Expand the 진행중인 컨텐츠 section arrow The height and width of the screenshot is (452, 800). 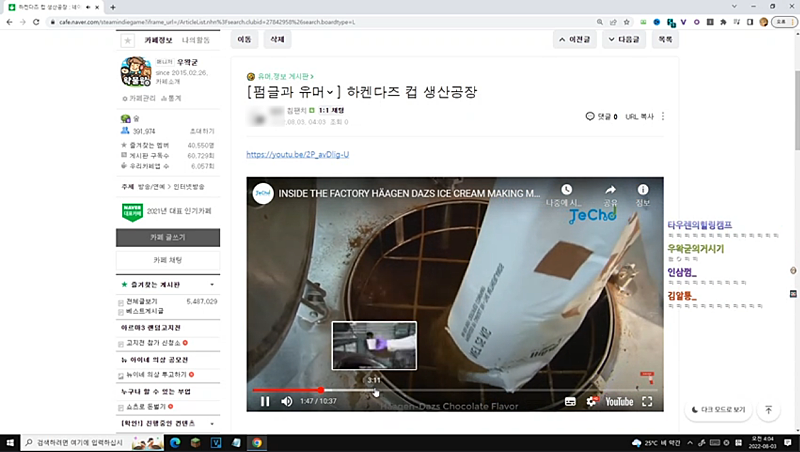tap(212, 423)
